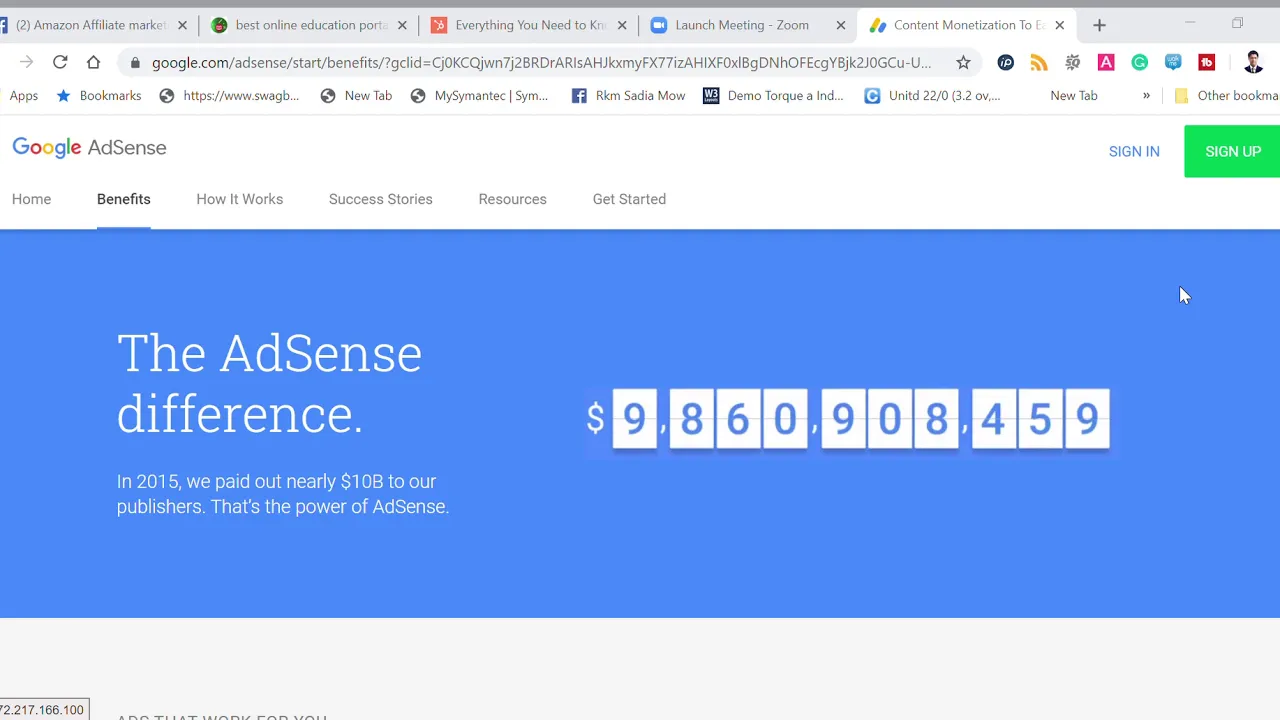
Task: Click the last counter digit 9
Action: [1087, 419]
